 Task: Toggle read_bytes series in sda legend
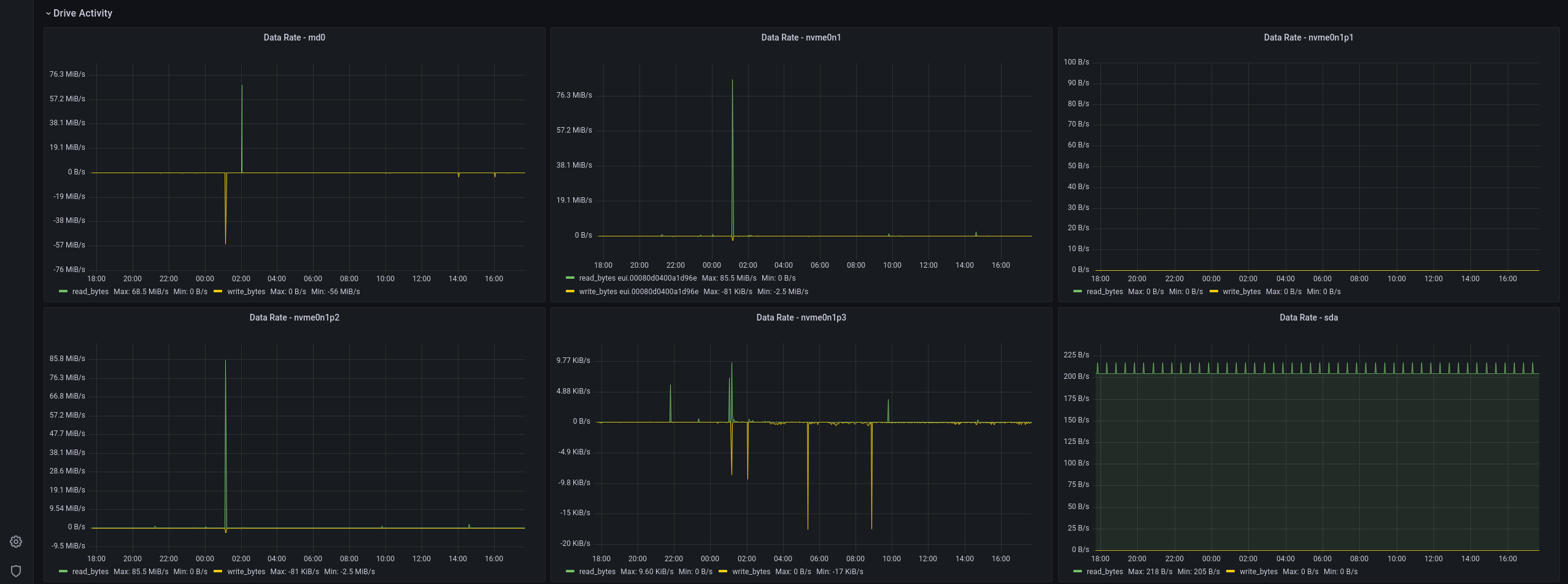[x=1105, y=572]
